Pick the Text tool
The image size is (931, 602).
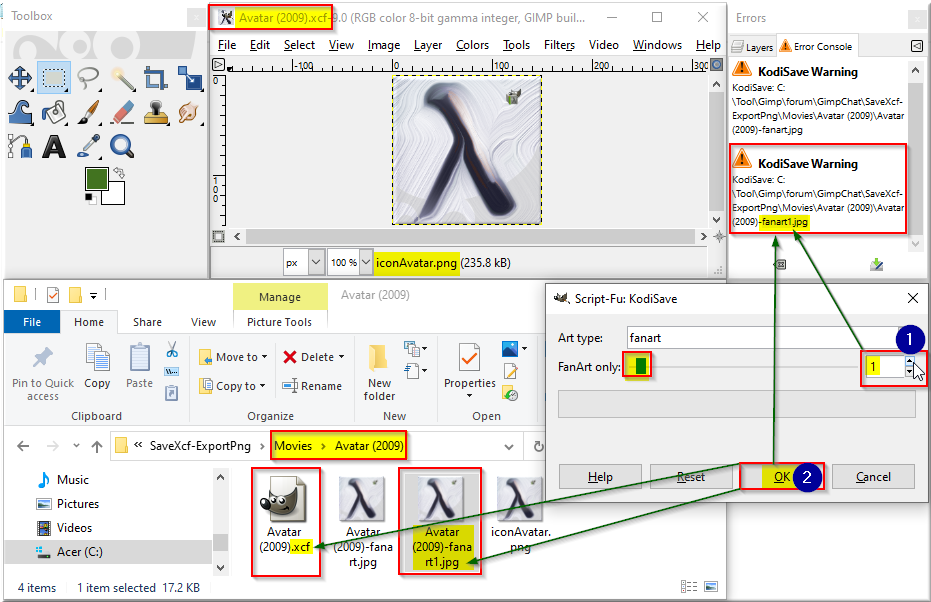[x=54, y=146]
